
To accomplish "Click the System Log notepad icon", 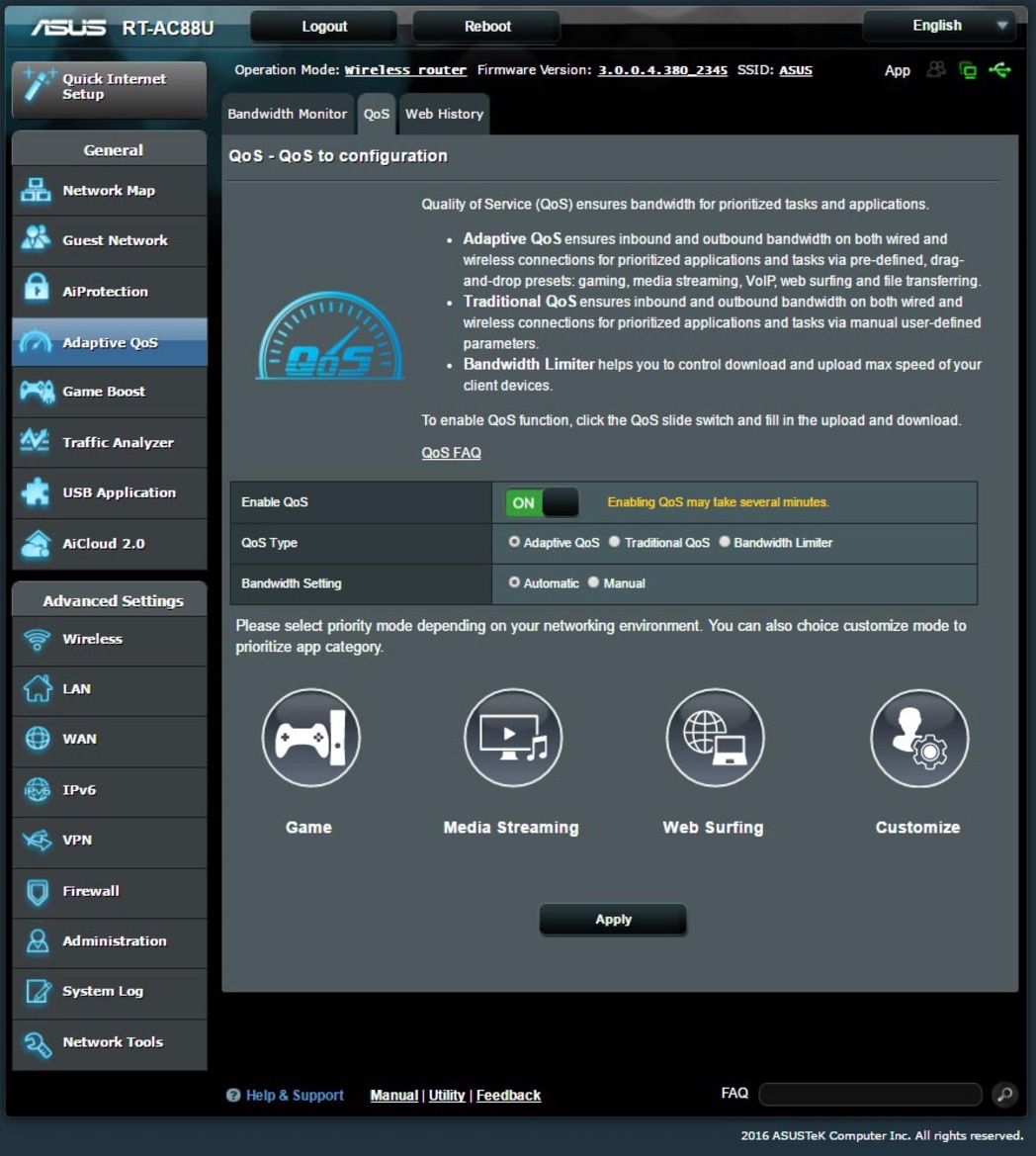I will click(x=38, y=991).
